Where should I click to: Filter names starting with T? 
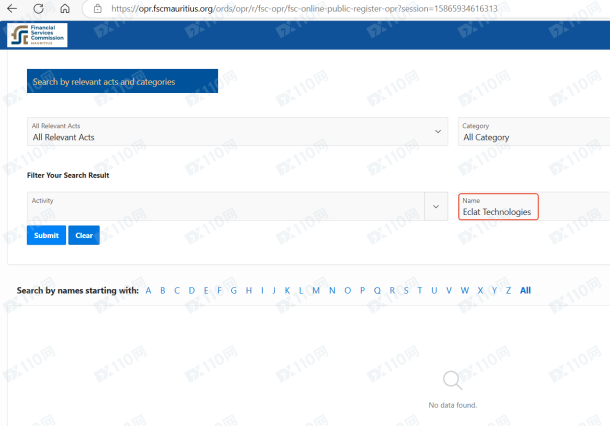pos(420,291)
